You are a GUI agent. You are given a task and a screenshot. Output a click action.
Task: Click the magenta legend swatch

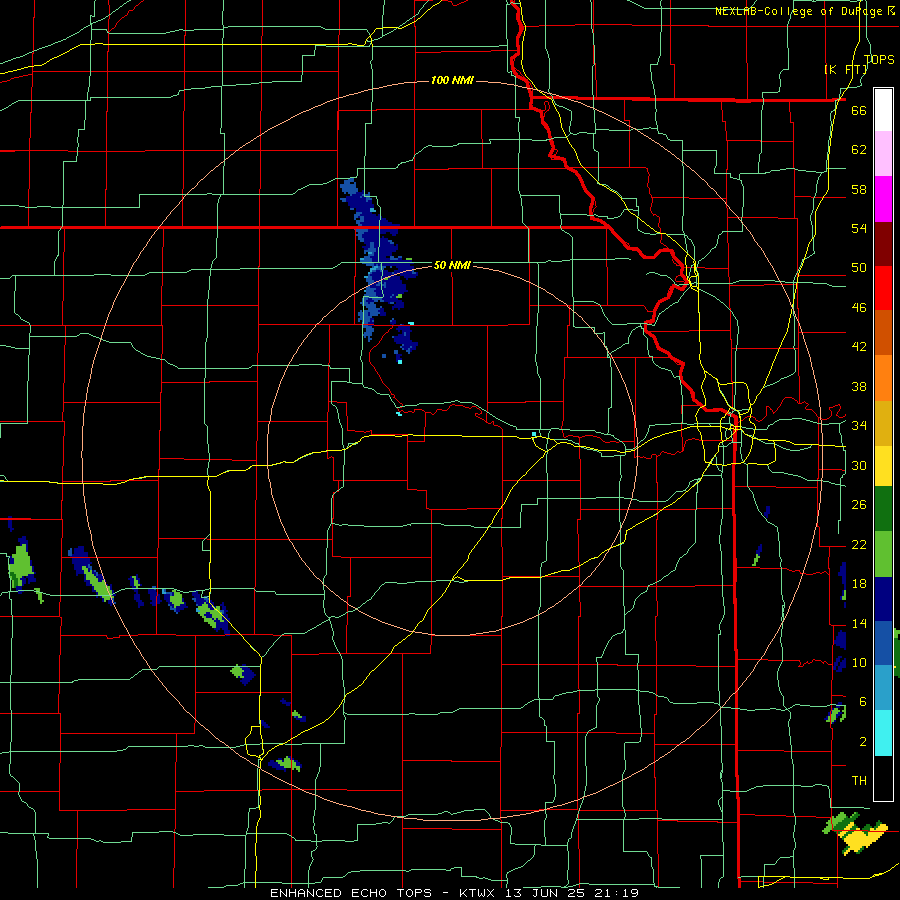point(883,199)
